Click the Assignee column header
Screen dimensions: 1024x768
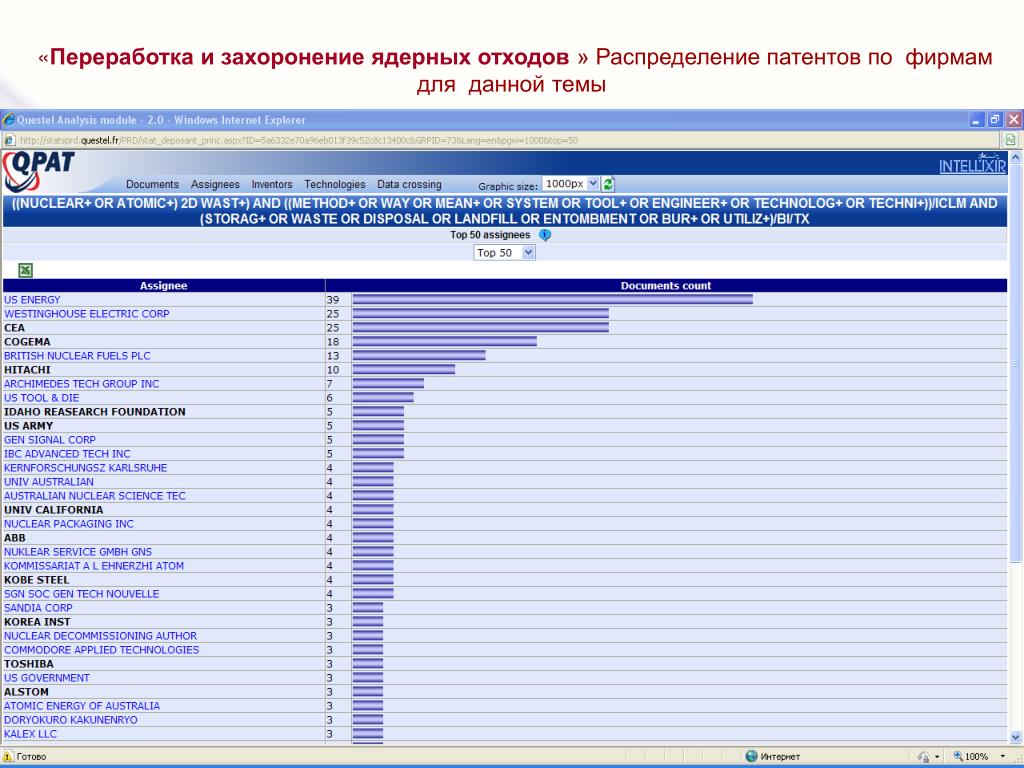coord(163,285)
